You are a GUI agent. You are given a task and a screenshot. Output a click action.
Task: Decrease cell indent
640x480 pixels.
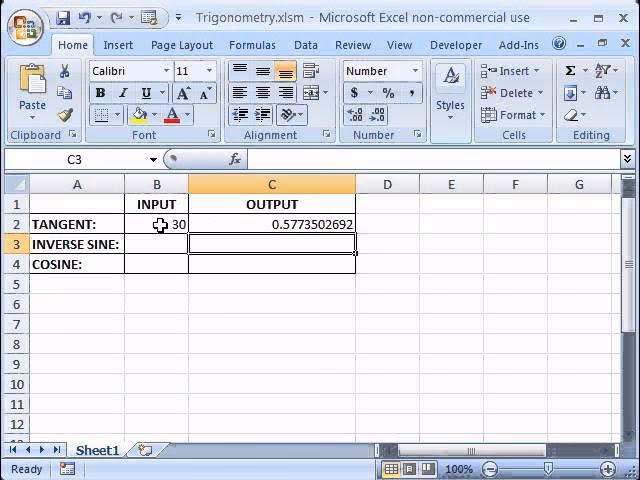[x=240, y=115]
